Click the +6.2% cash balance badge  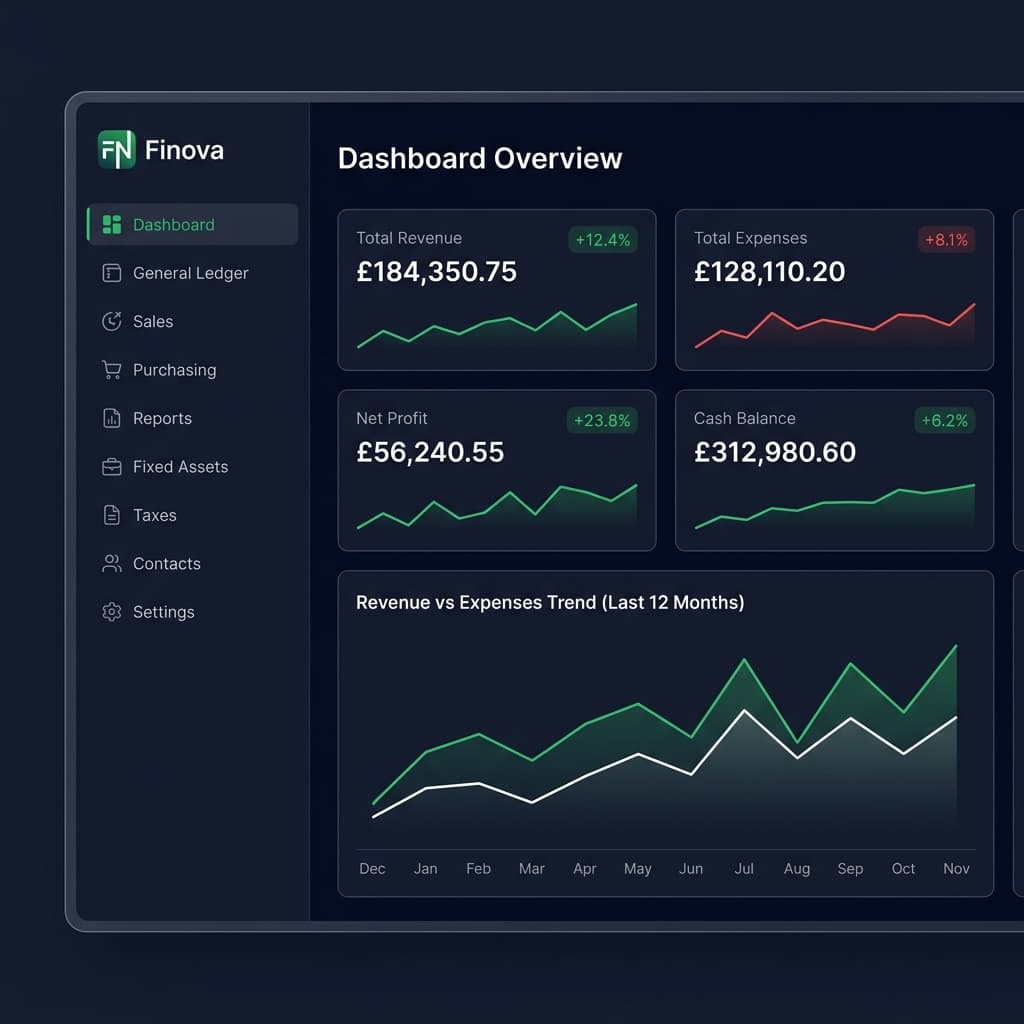coord(944,420)
